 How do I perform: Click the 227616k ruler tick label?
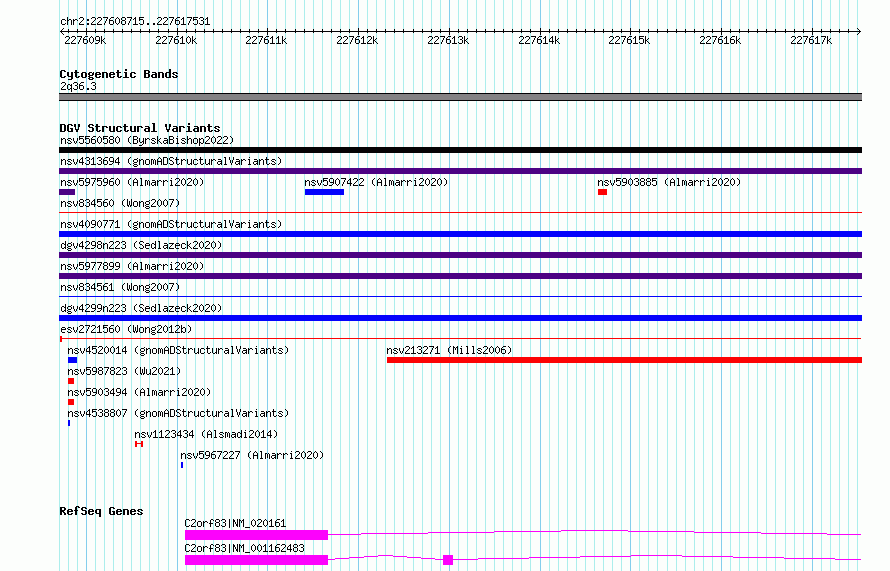[720, 40]
